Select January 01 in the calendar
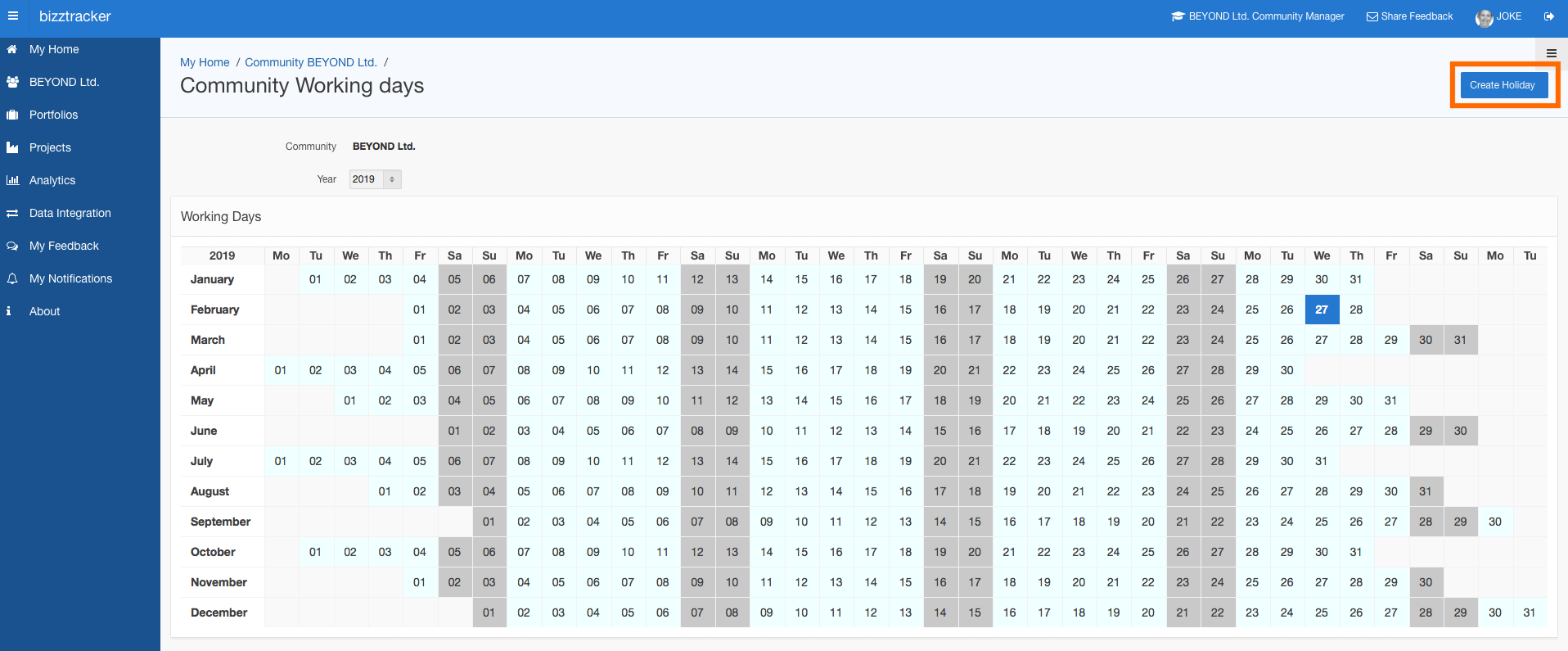Image resolution: width=1568 pixels, height=651 pixels. click(x=315, y=279)
